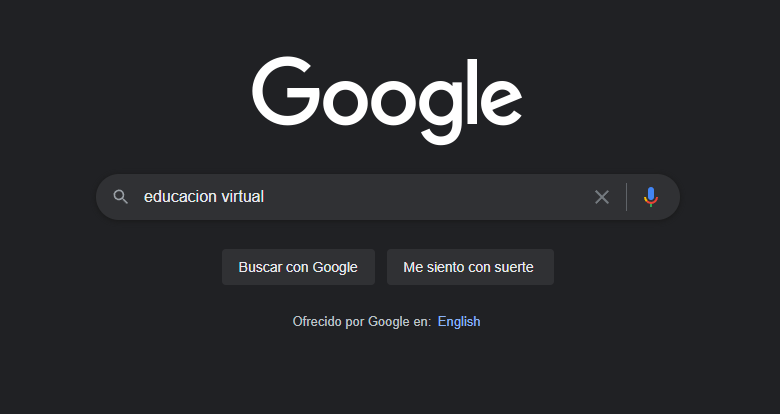Clear the search text with the X icon
Screen dimensions: 780x414
click(x=602, y=197)
